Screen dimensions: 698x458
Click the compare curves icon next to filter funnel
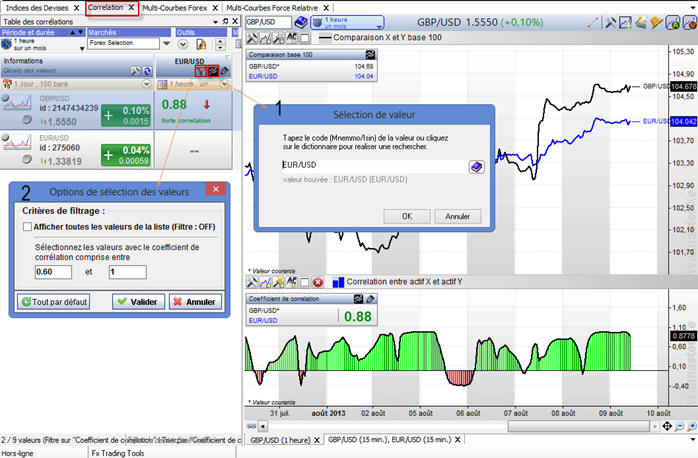click(213, 71)
